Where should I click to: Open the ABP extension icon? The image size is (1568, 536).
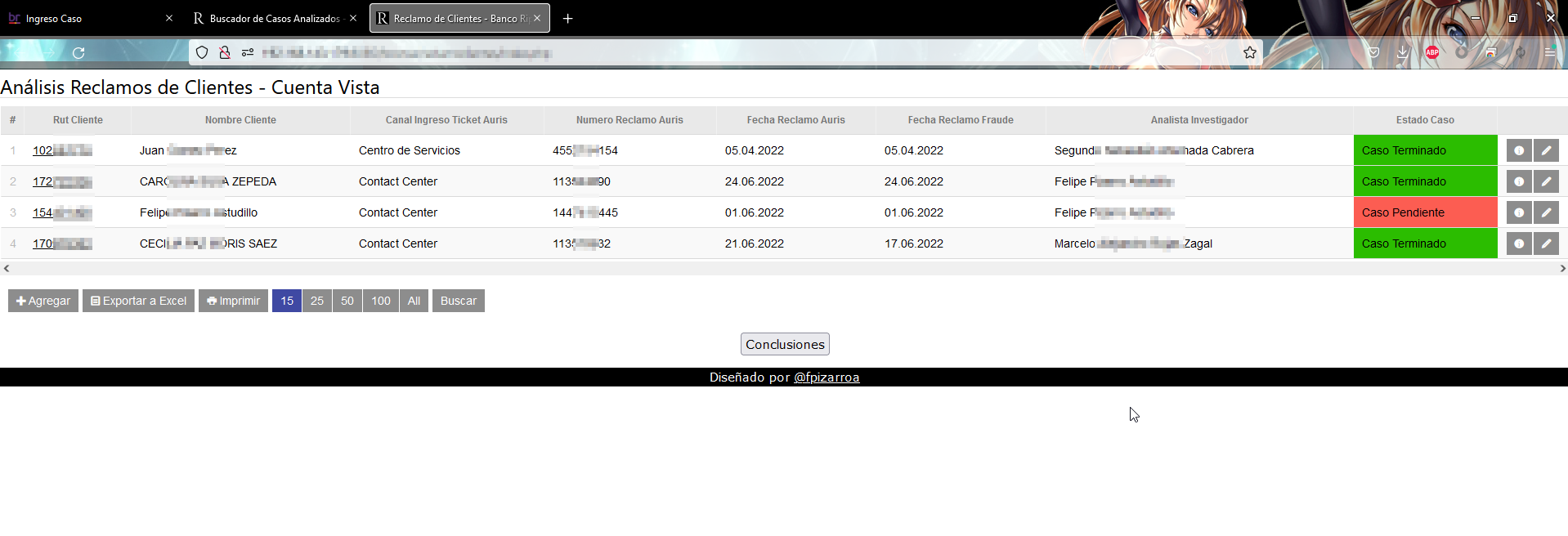(x=1432, y=52)
